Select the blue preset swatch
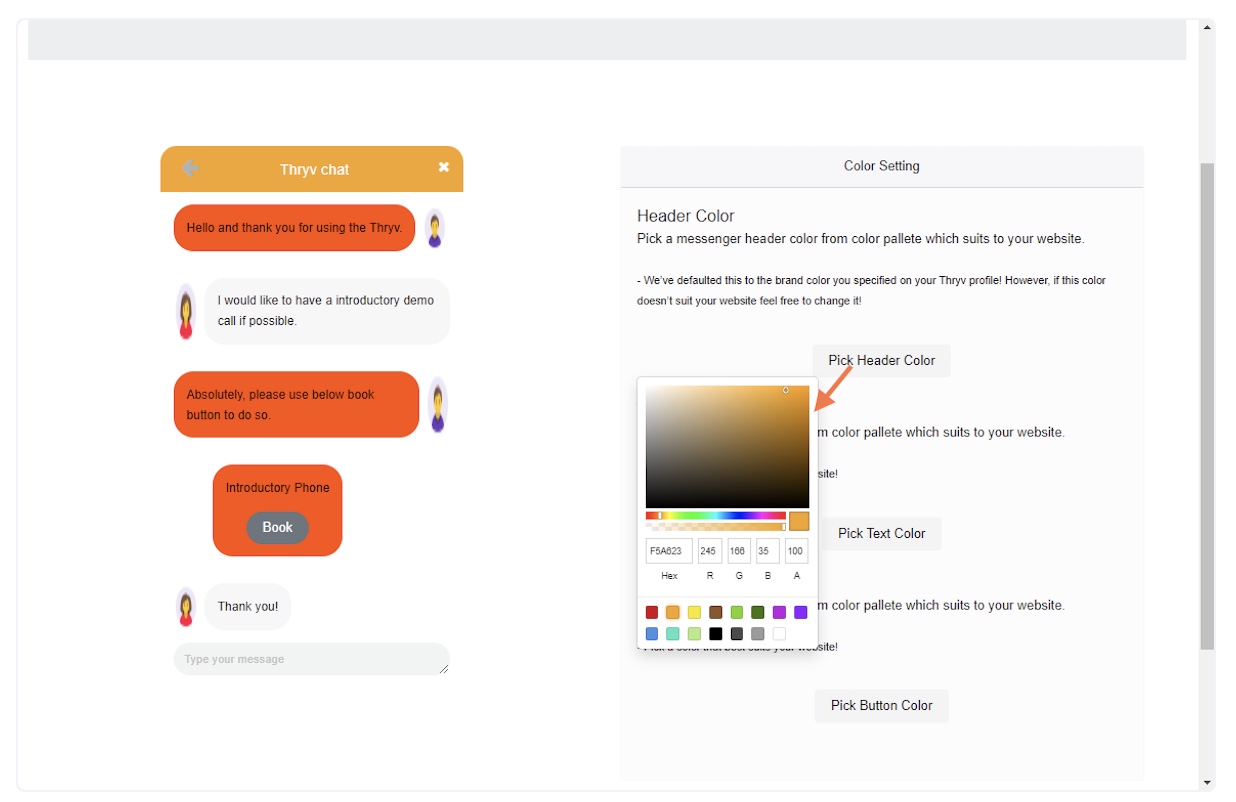 coord(652,634)
